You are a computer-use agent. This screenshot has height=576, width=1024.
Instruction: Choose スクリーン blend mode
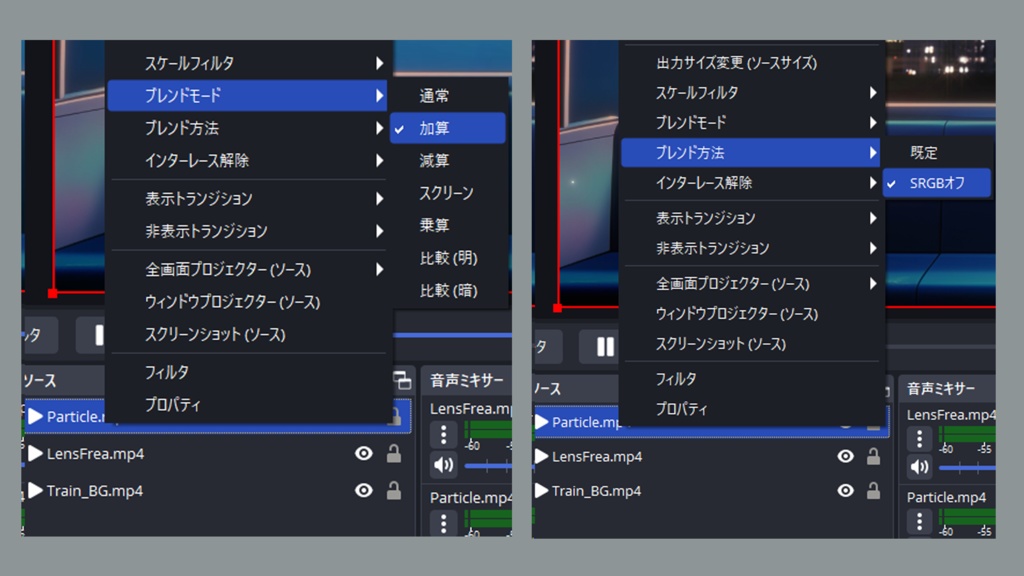click(x=448, y=193)
